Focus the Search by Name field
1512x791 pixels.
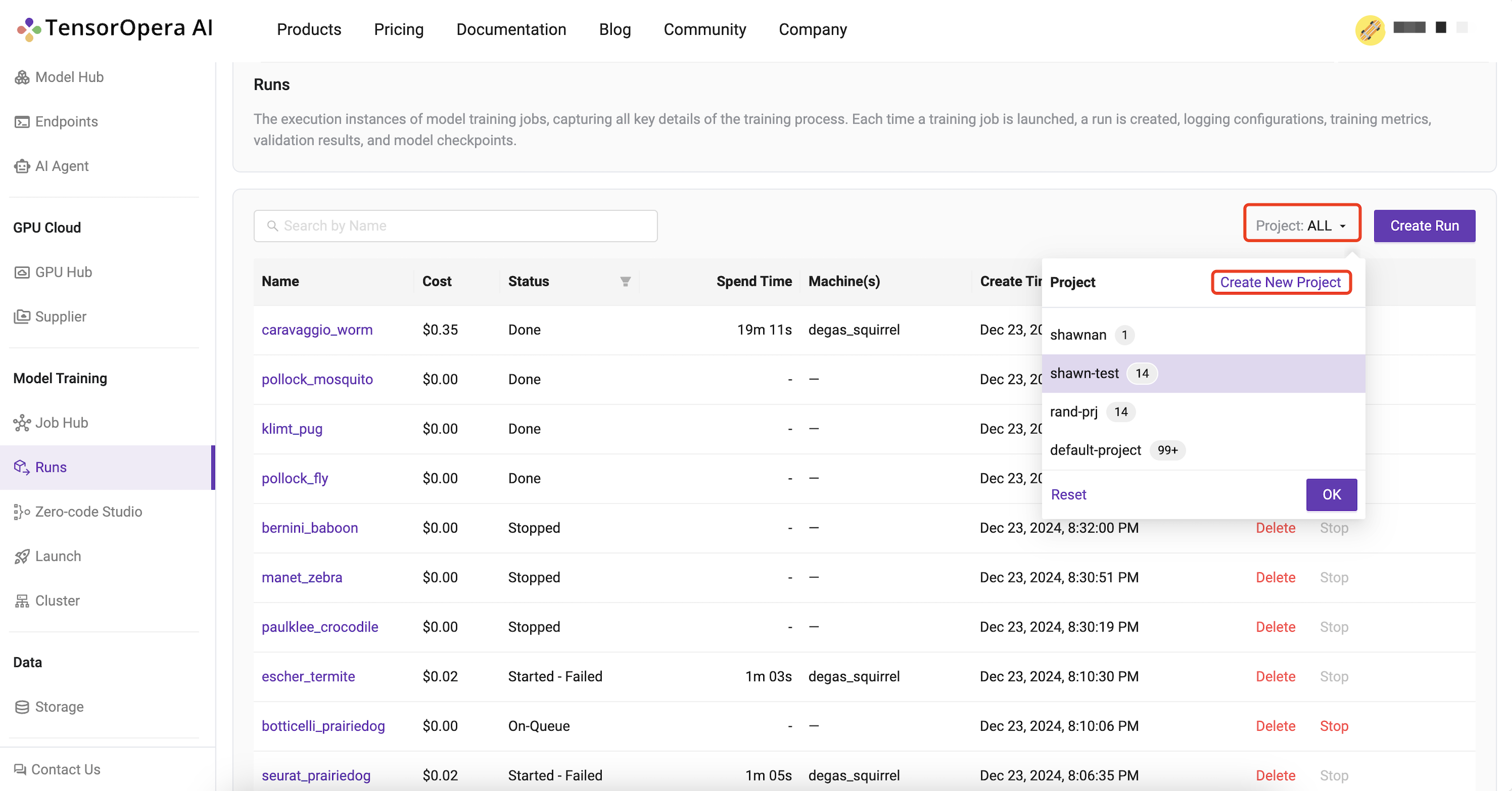455,226
